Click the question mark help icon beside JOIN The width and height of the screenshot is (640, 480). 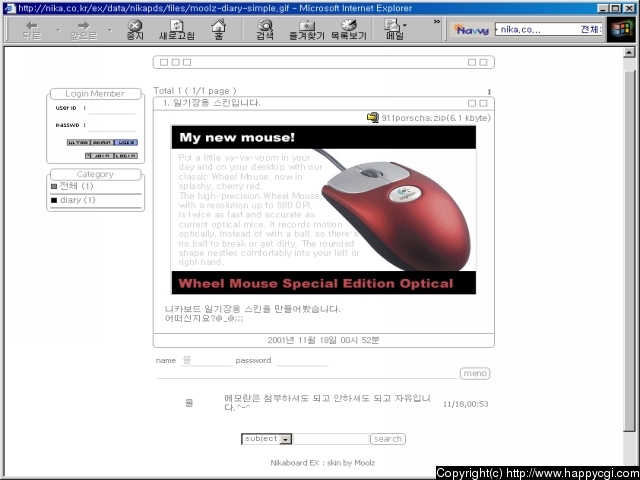[88, 156]
